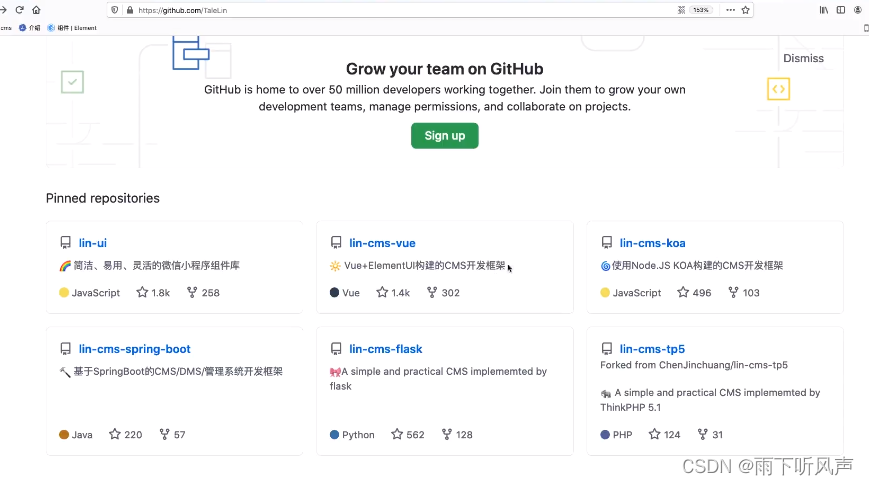The height and width of the screenshot is (485, 869).
Task: Open the 组件 | Element bookmark
Action: point(72,28)
